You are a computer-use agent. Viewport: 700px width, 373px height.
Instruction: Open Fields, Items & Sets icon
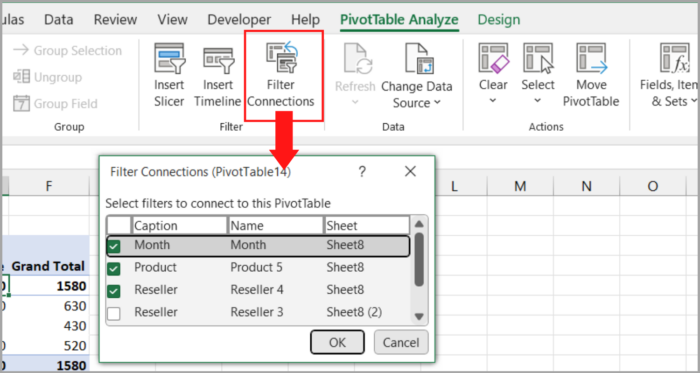(675, 58)
